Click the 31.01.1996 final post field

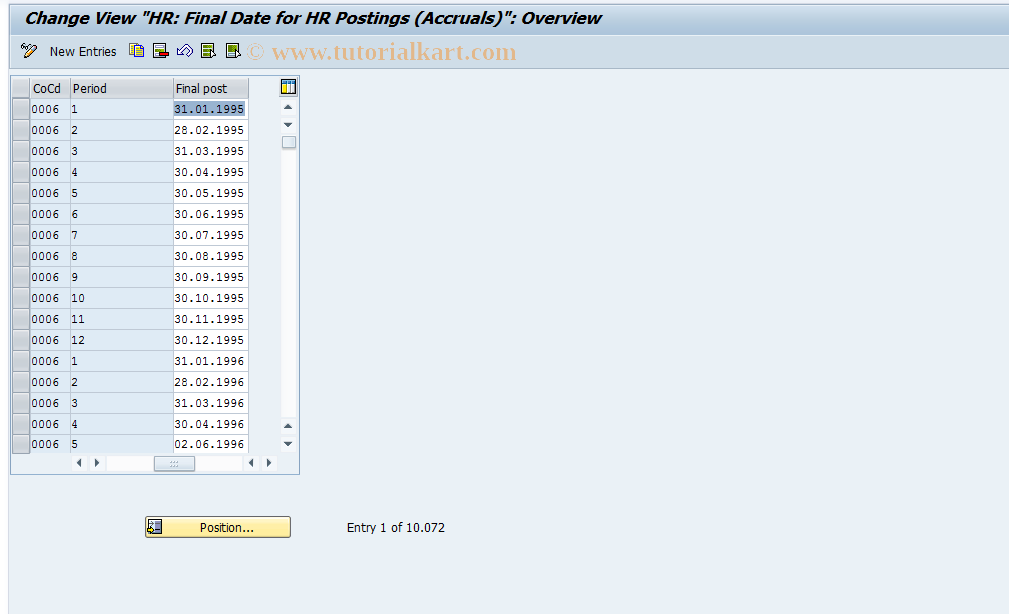coord(210,361)
